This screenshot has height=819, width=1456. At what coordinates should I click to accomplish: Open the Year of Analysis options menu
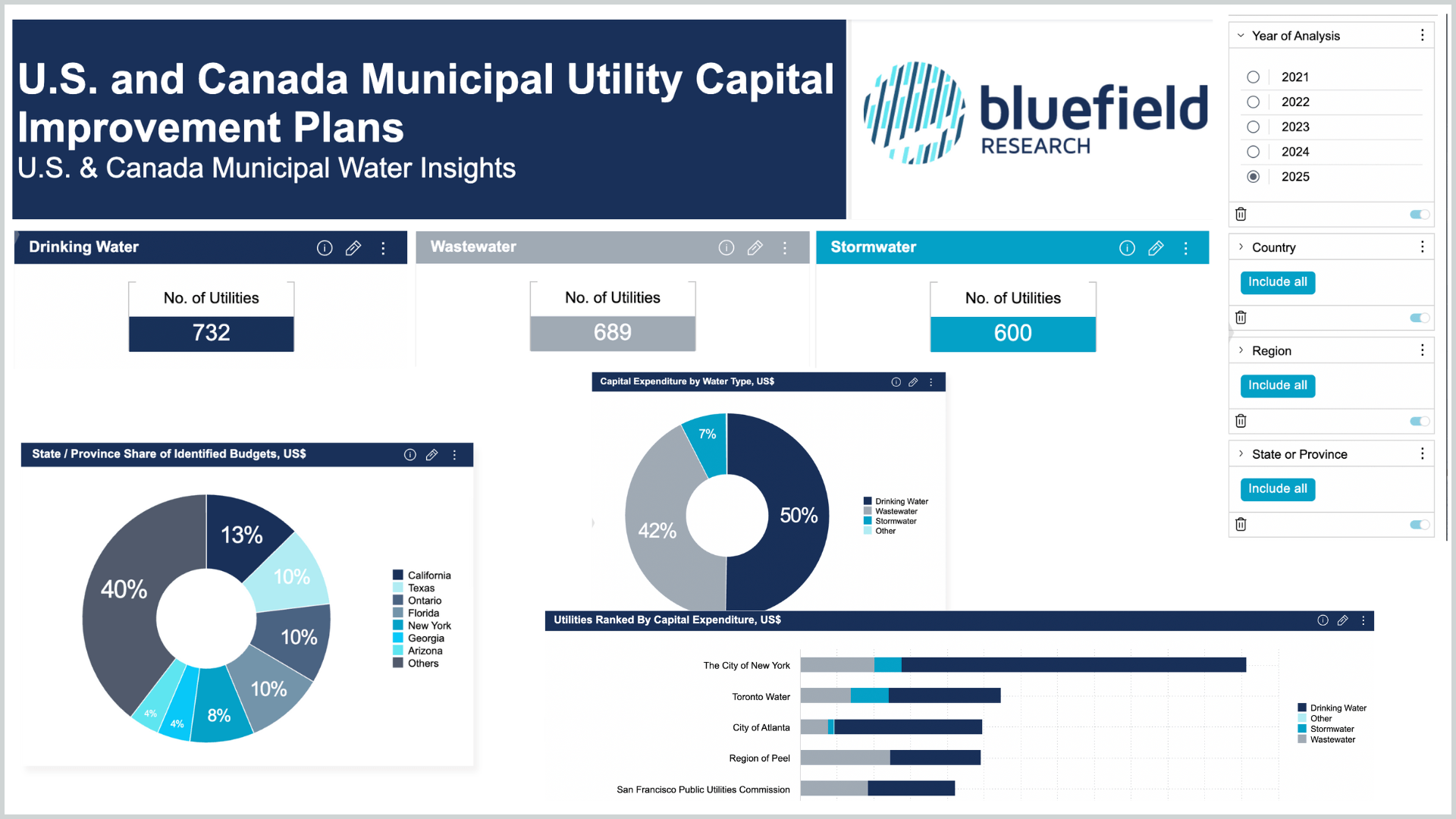pos(1422,36)
